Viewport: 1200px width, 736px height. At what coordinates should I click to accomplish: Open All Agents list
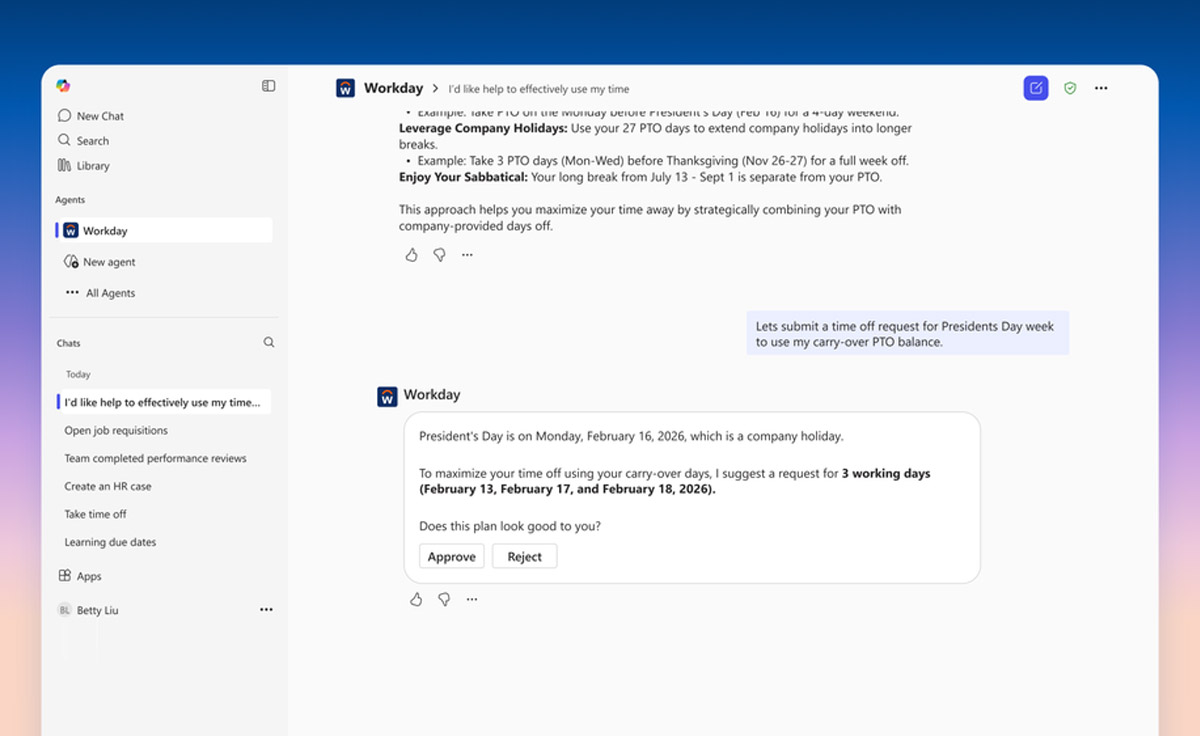[100, 293]
